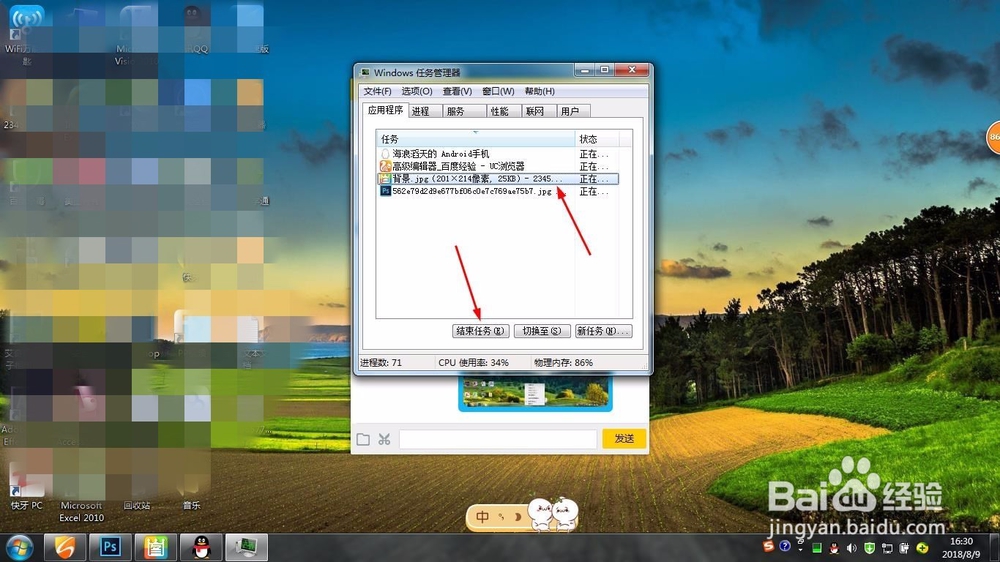Click the cartoon mascot on the IME bar
The width and height of the screenshot is (1000, 562).
[x=553, y=514]
